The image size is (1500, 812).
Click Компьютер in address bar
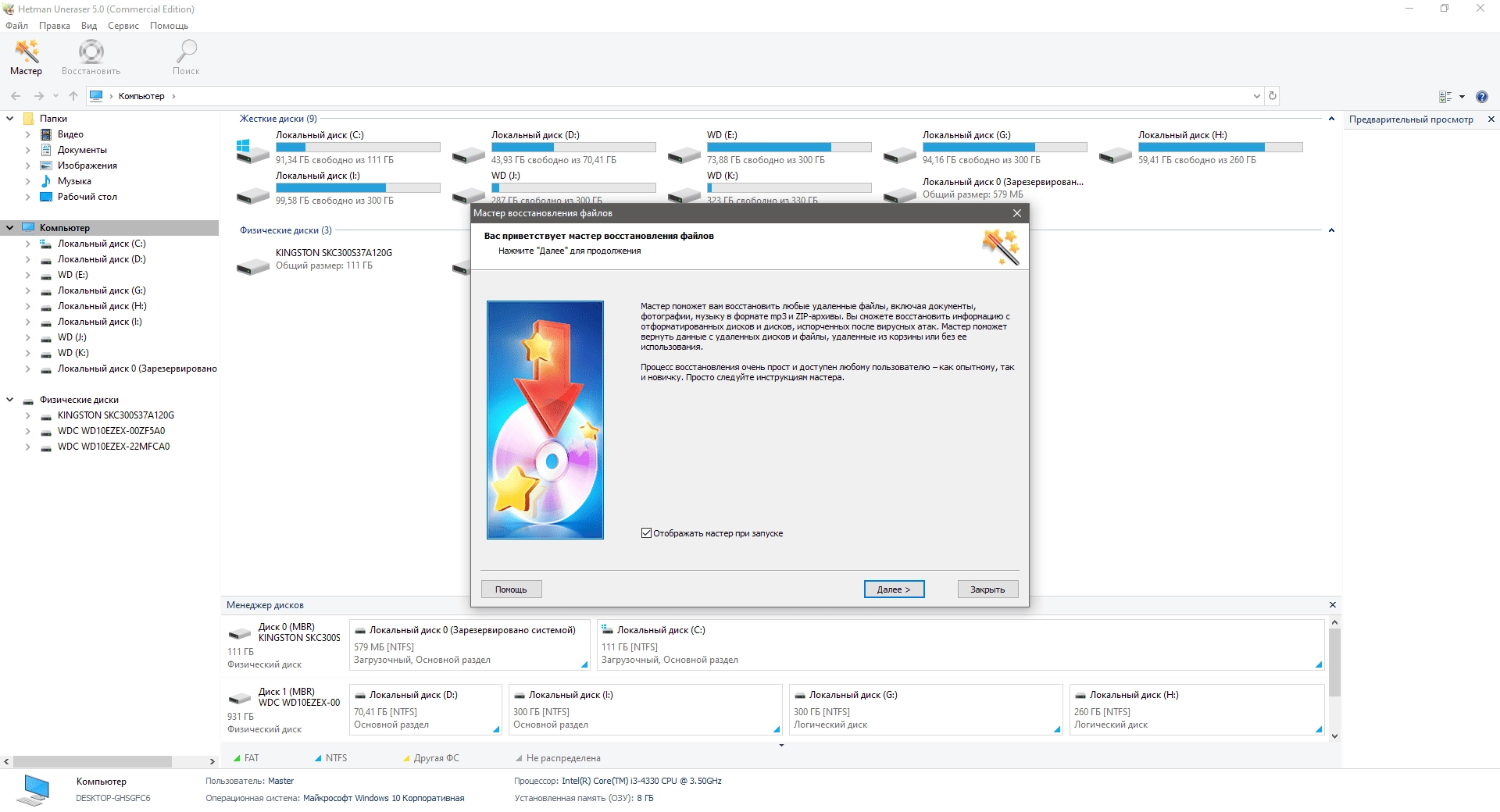click(141, 96)
